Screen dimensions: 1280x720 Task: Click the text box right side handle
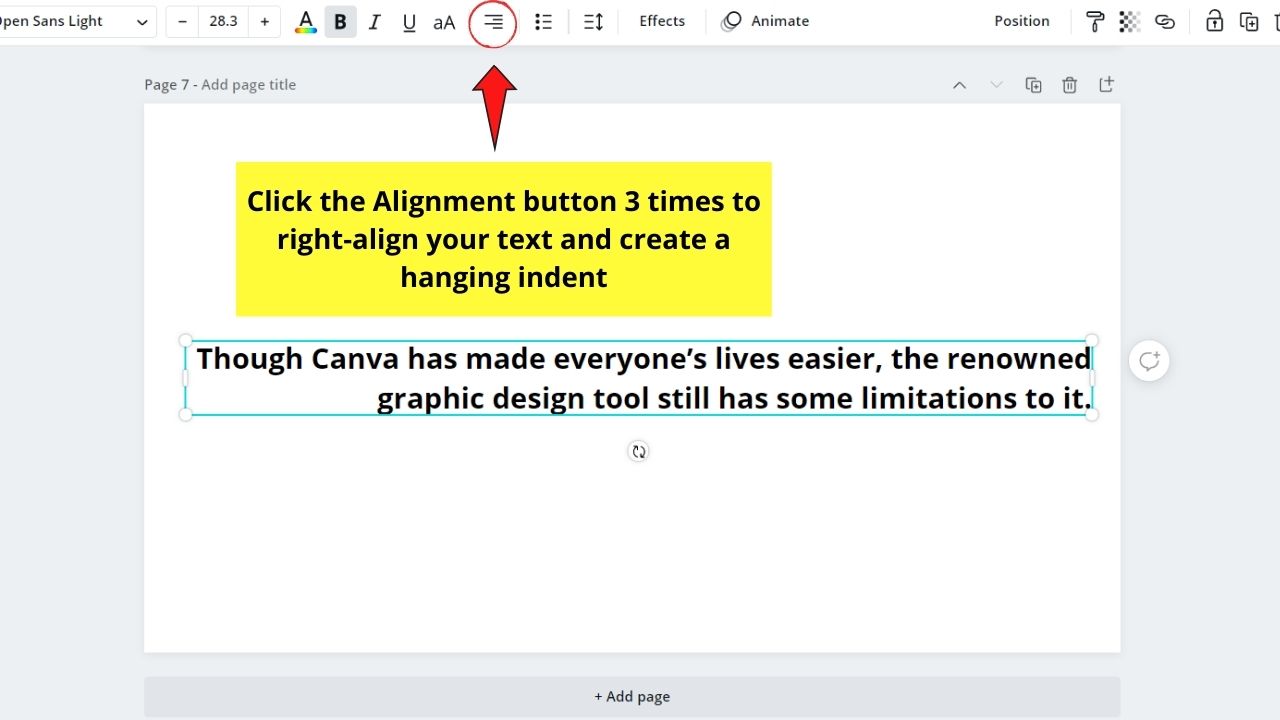pos(1092,378)
